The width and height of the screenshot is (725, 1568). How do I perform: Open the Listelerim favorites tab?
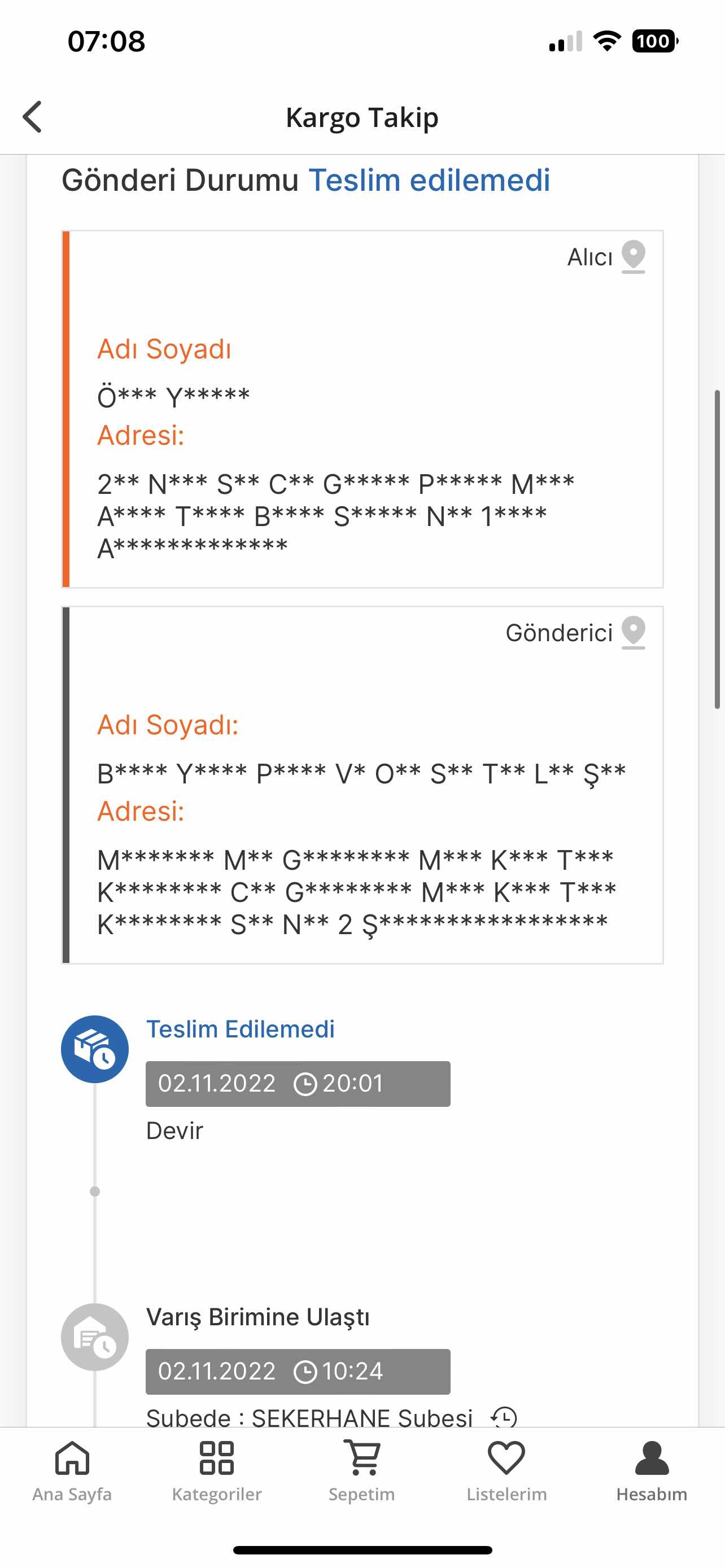(506, 1470)
